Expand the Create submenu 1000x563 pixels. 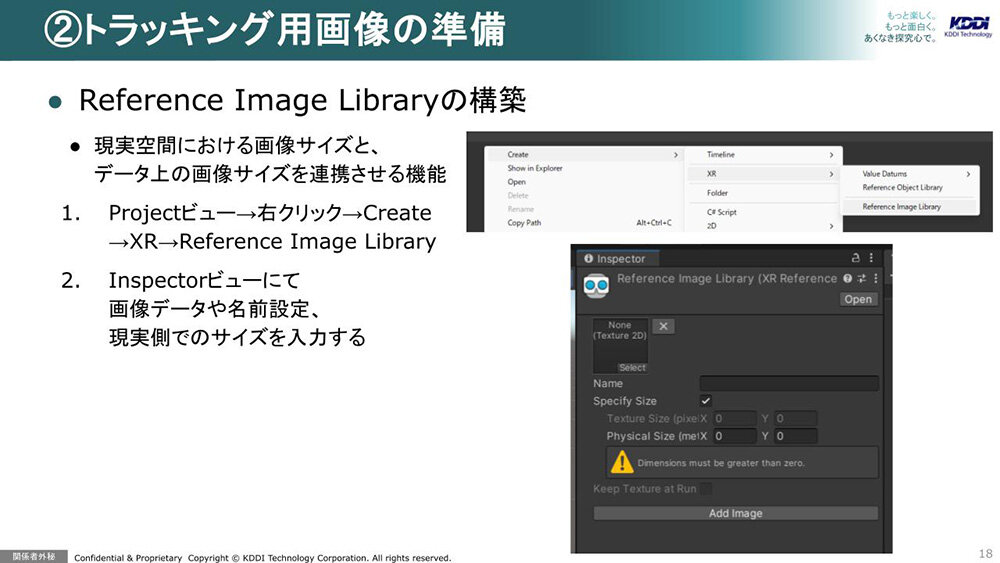coord(582,155)
